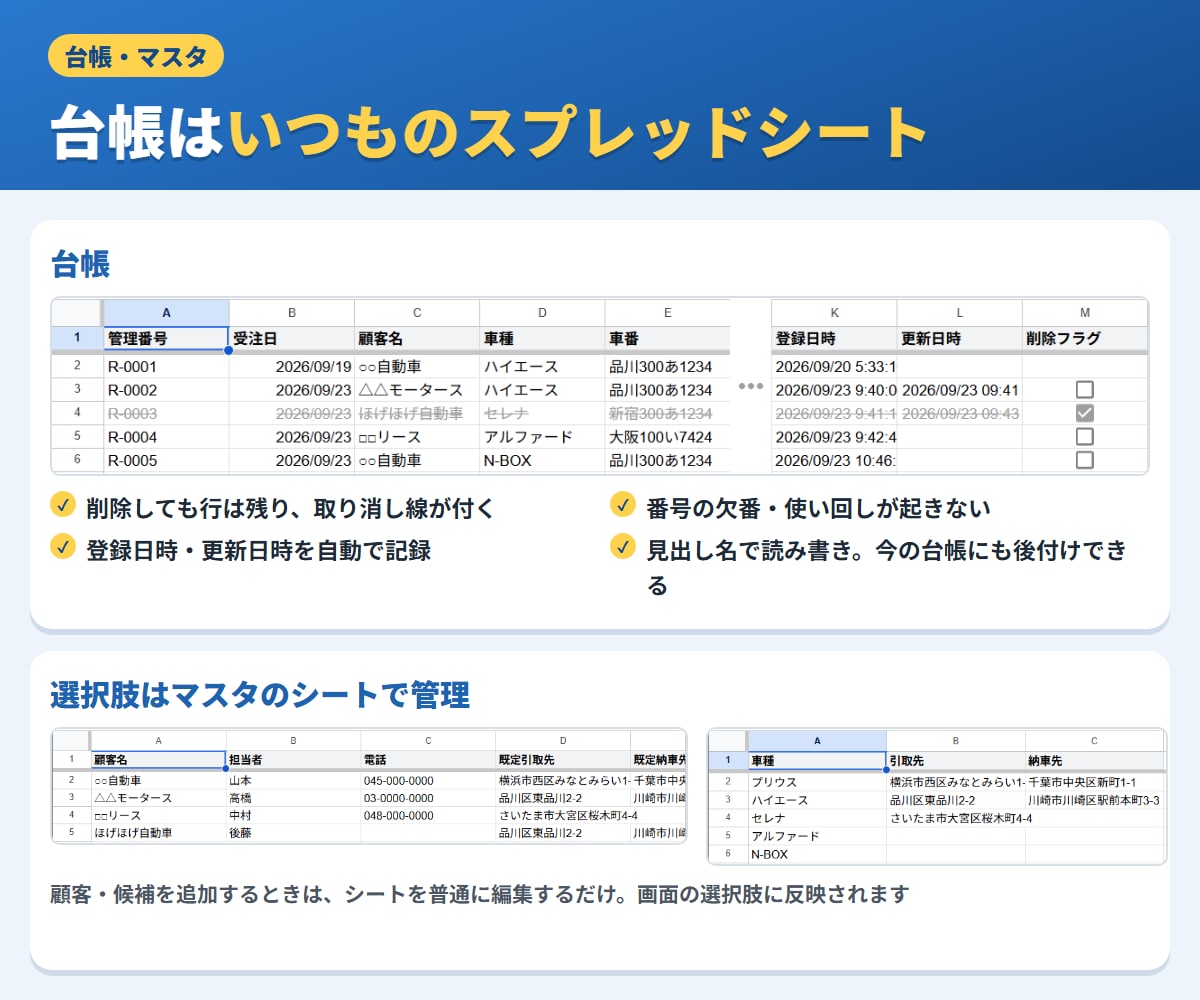This screenshot has height=1000, width=1200.
Task: Select the プリウス cell
Action: click(817, 782)
